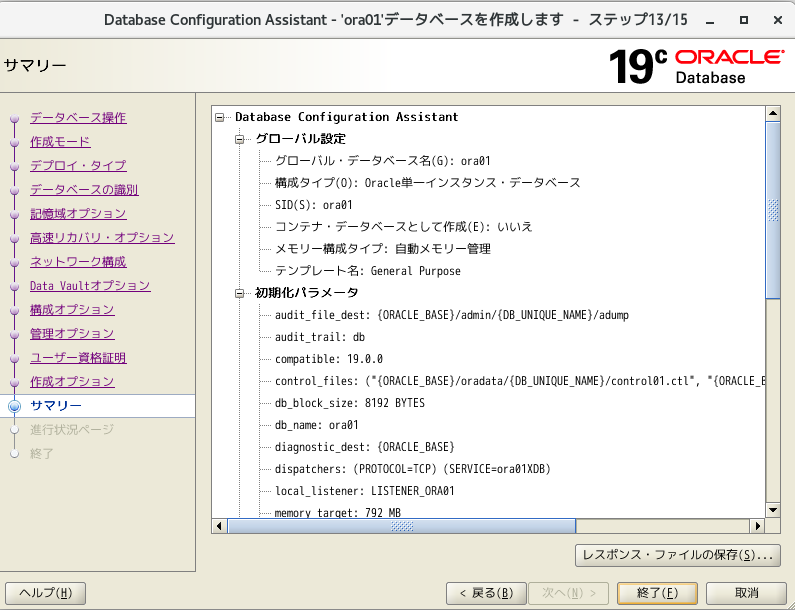Open the Data Vaultオプション step

[90, 285]
